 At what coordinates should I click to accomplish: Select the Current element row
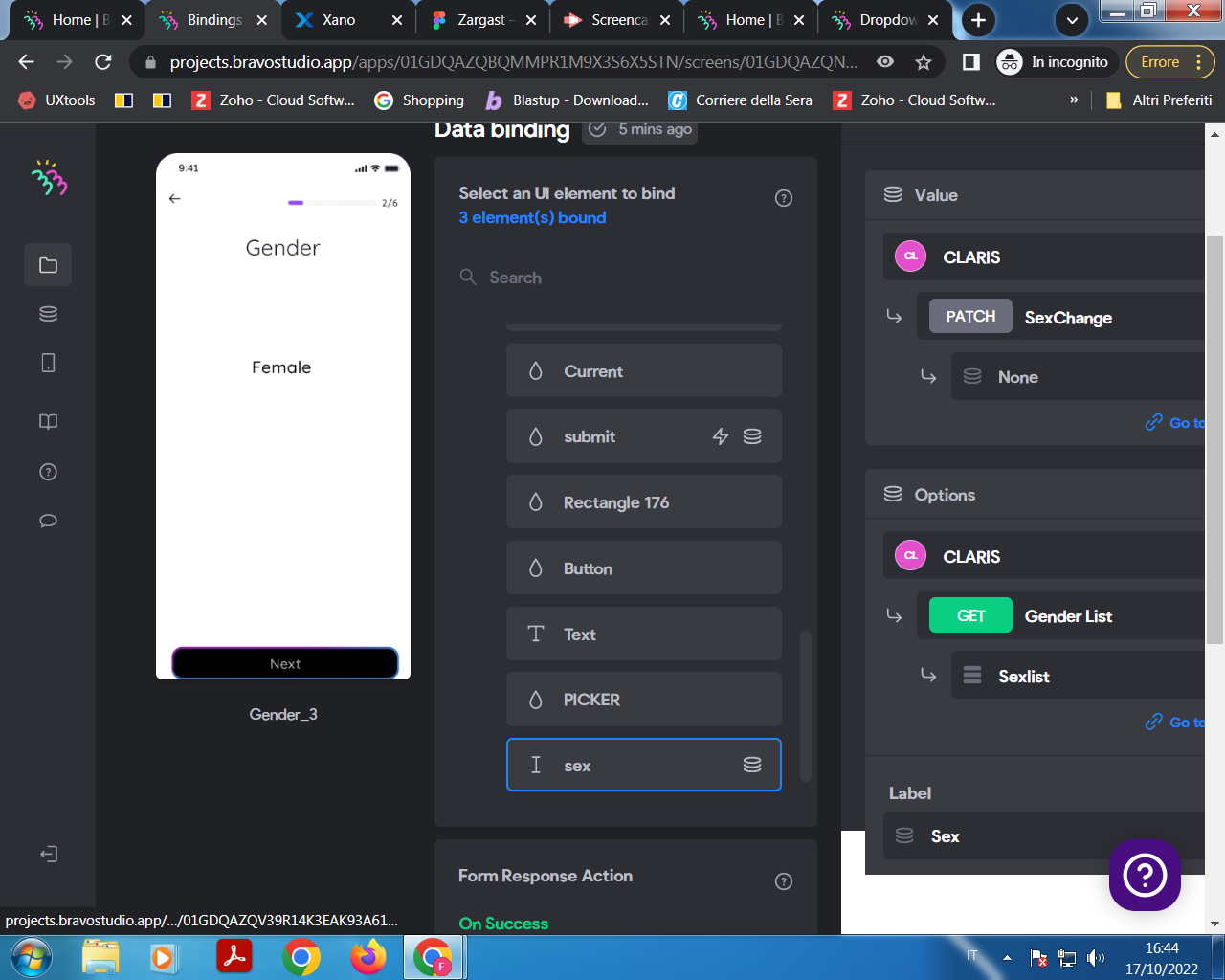click(x=644, y=370)
